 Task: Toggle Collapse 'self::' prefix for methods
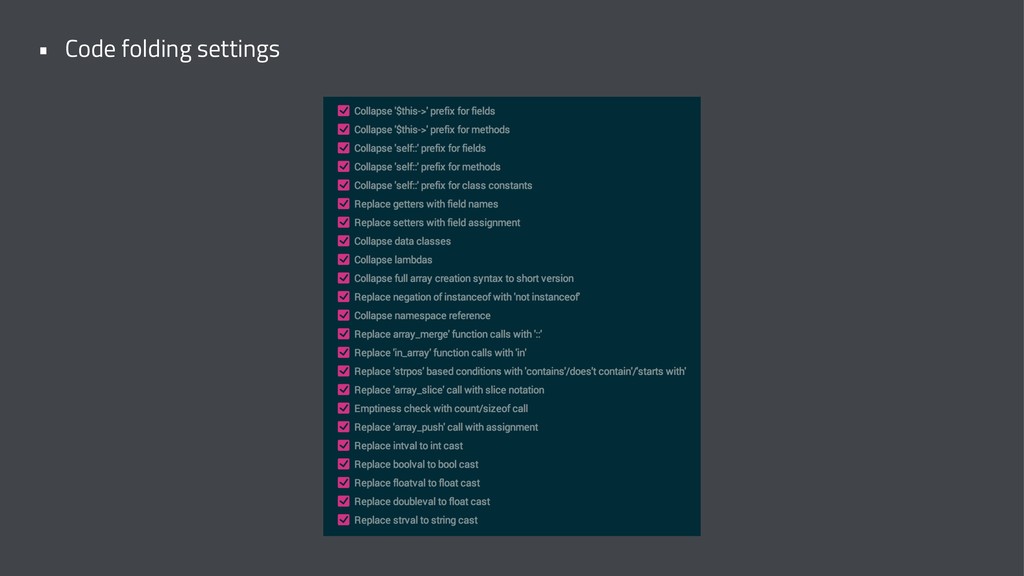[344, 167]
